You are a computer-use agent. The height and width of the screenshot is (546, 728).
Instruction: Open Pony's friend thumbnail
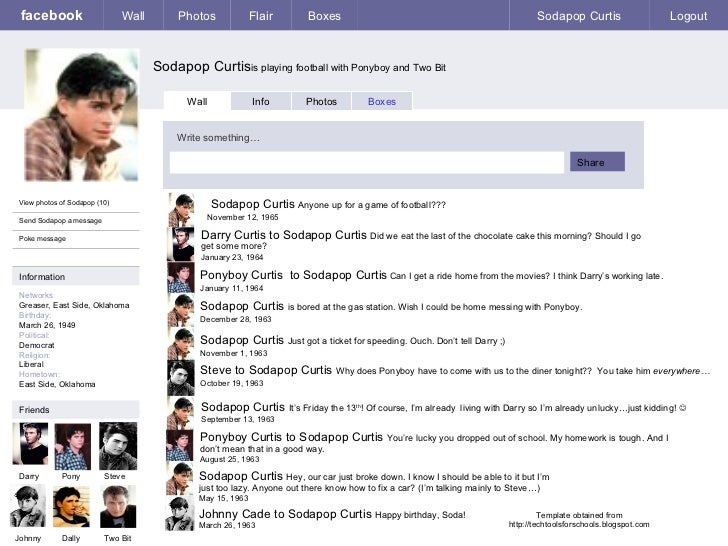pos(72,447)
